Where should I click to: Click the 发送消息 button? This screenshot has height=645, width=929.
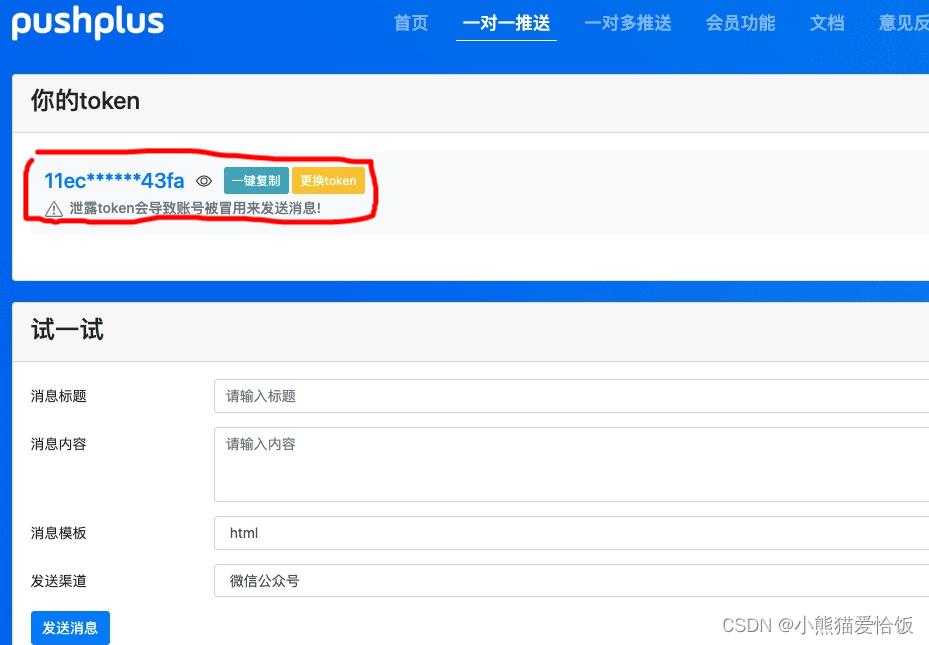coord(70,628)
